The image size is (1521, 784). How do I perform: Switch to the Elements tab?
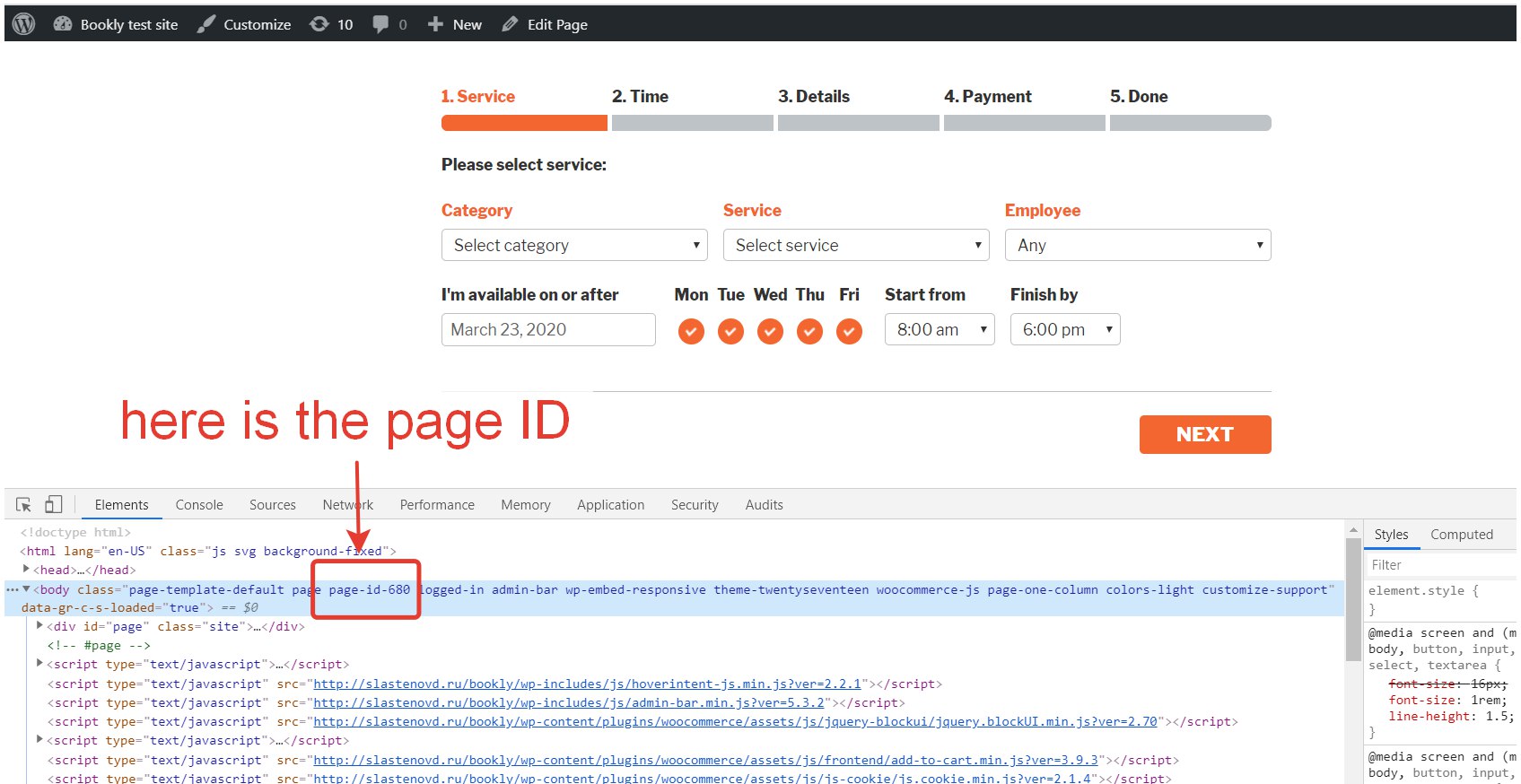coord(122,505)
